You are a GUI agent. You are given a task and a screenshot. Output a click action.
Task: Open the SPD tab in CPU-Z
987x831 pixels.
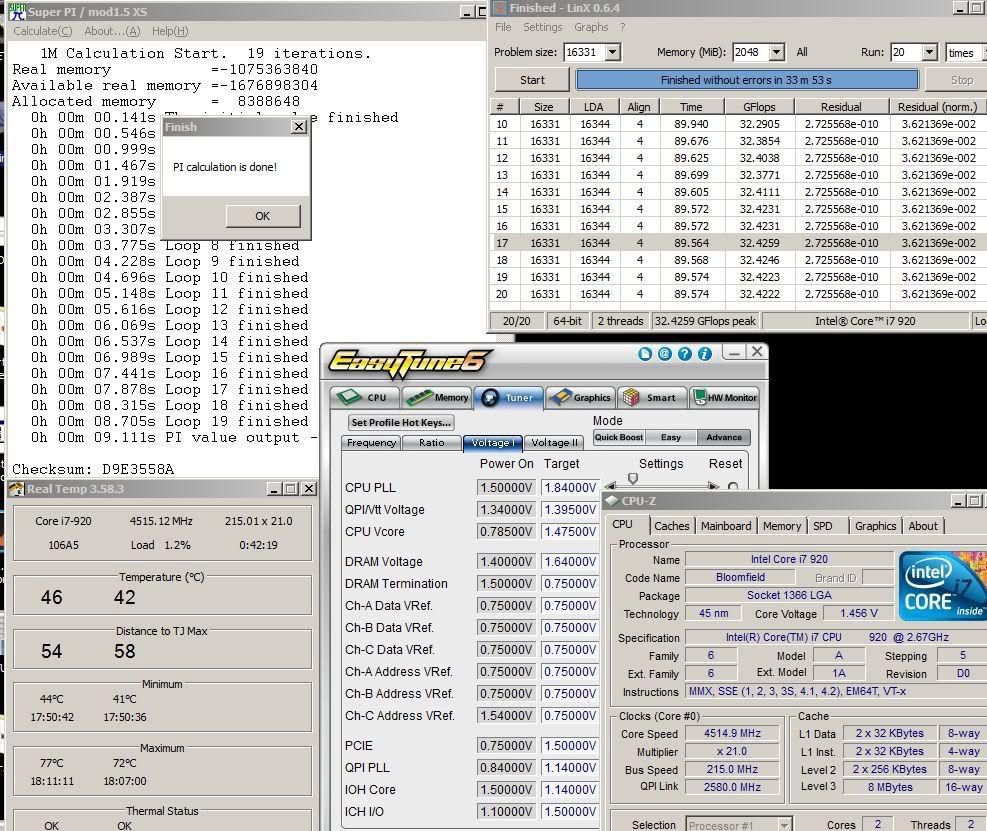pos(823,526)
